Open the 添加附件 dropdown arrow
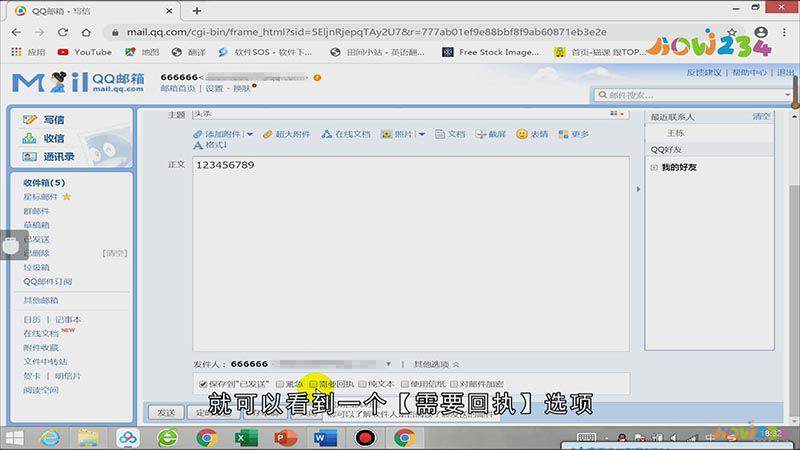This screenshot has height=450, width=800. pos(249,135)
